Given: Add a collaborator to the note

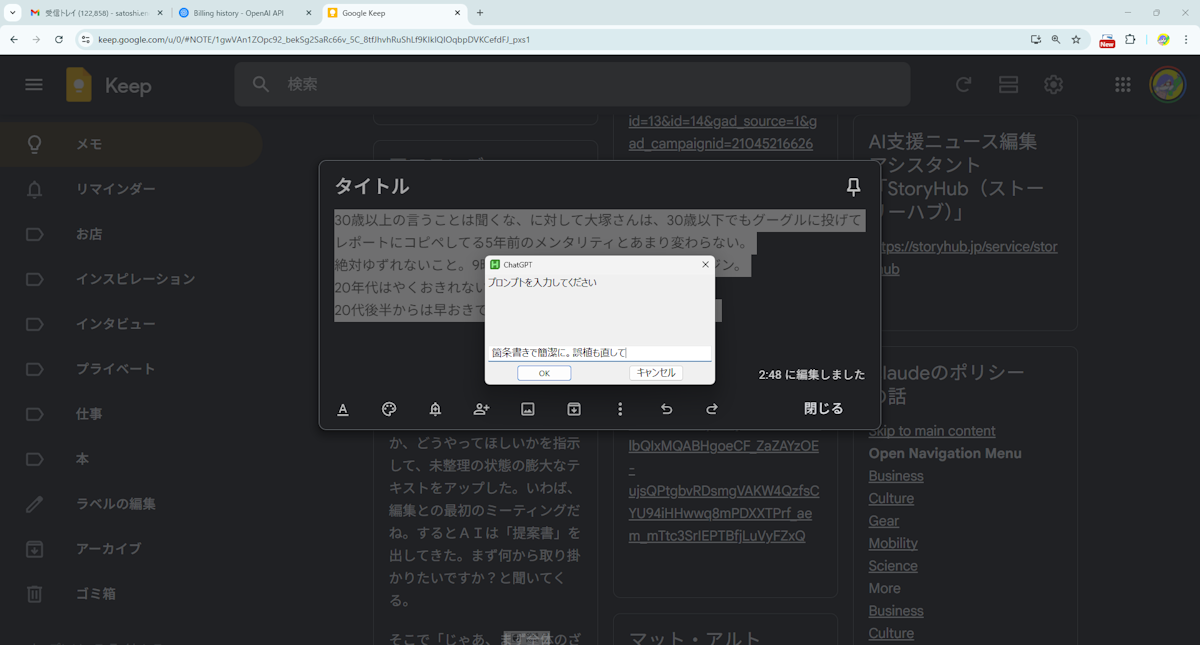Looking at the screenshot, I should 481,409.
